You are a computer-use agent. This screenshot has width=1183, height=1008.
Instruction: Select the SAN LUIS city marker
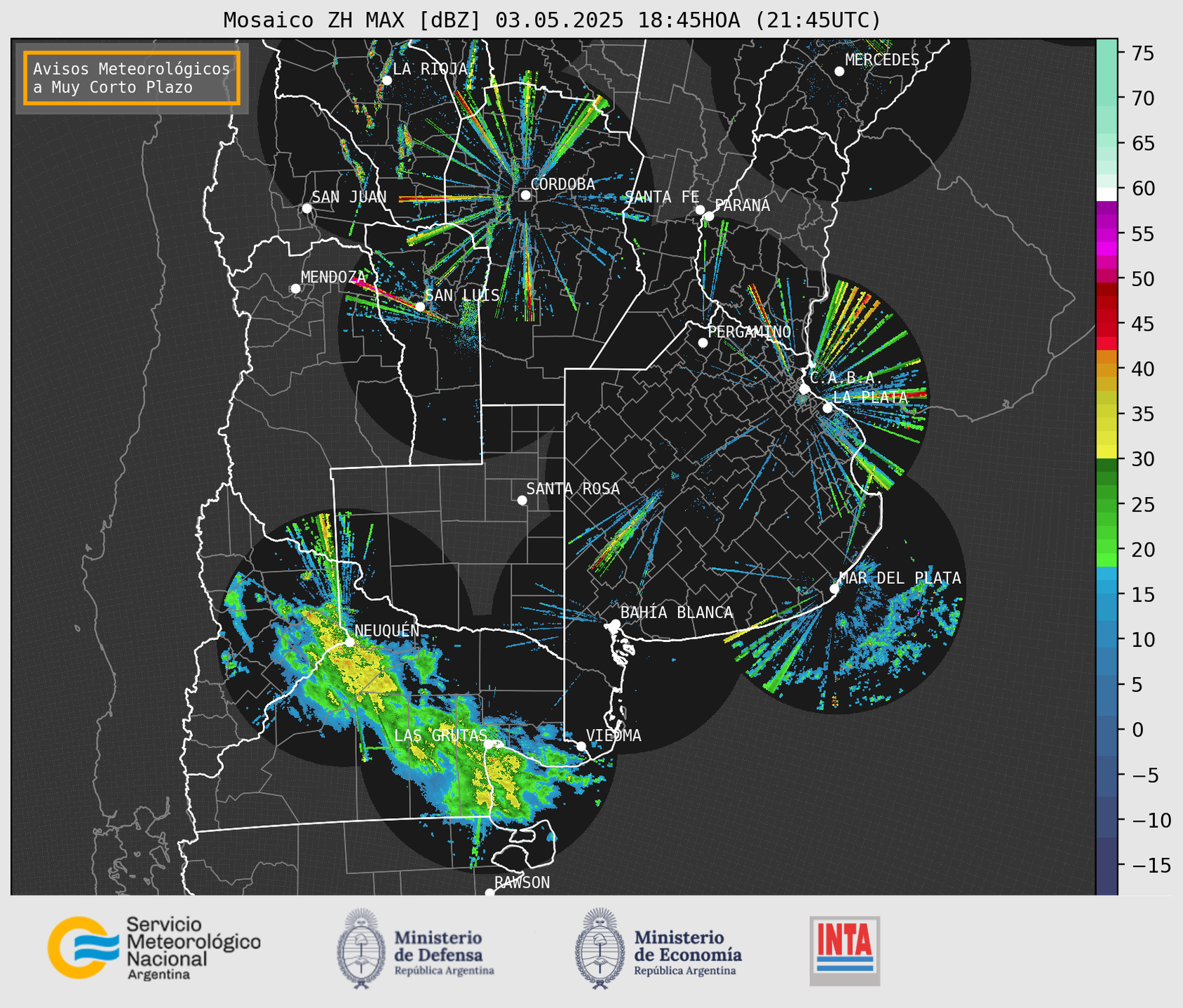click(x=419, y=307)
